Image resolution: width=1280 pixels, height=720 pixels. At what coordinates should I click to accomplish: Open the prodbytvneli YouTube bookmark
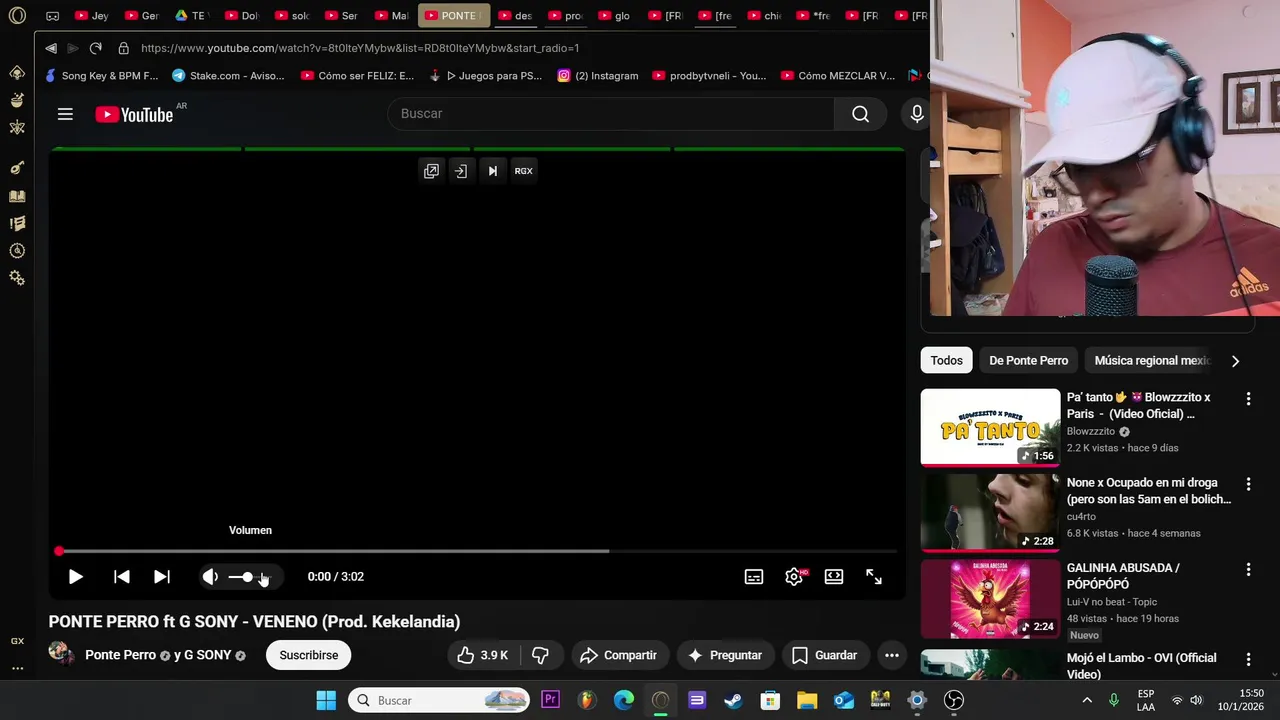coord(709,75)
